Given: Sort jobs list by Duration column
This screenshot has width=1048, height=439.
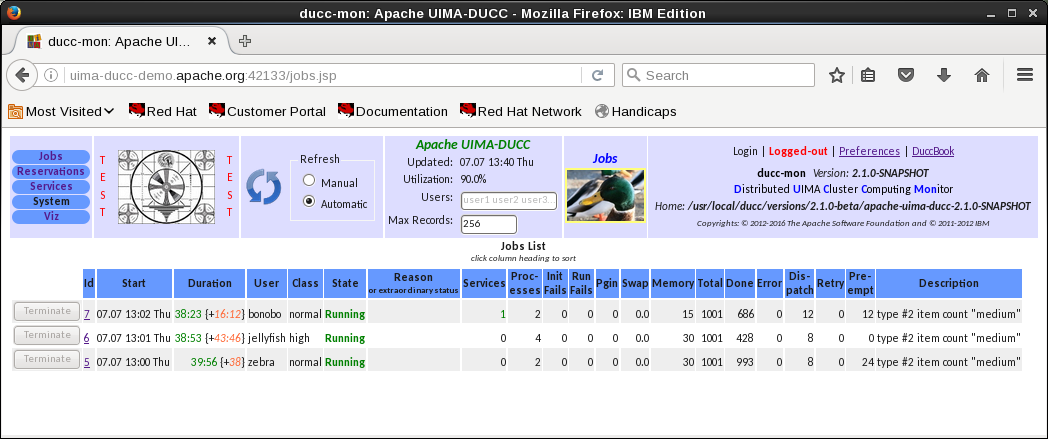Looking at the screenshot, I should click(209, 283).
